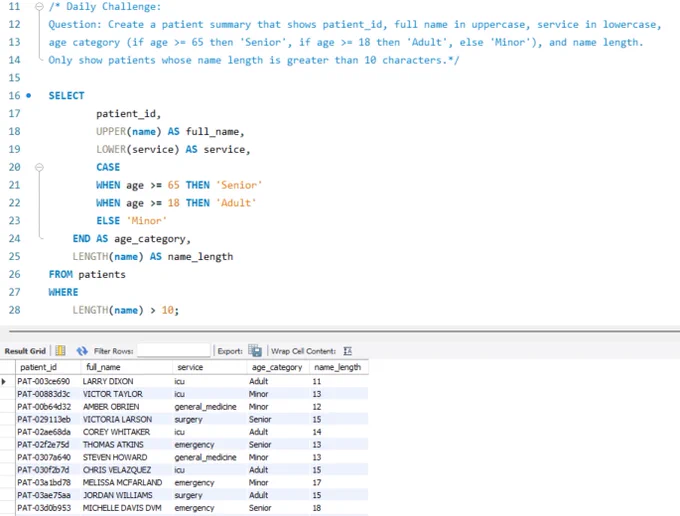This screenshot has height=516, width=680.
Task: Select Senior cell in MICHELLE DAVIS DVM row
Action: point(260,508)
